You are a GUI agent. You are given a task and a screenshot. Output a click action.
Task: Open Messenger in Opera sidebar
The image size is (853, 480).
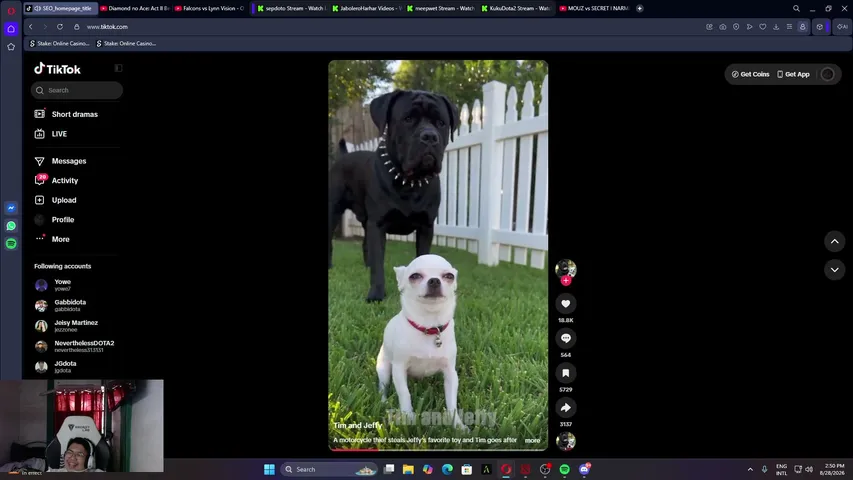(11, 208)
